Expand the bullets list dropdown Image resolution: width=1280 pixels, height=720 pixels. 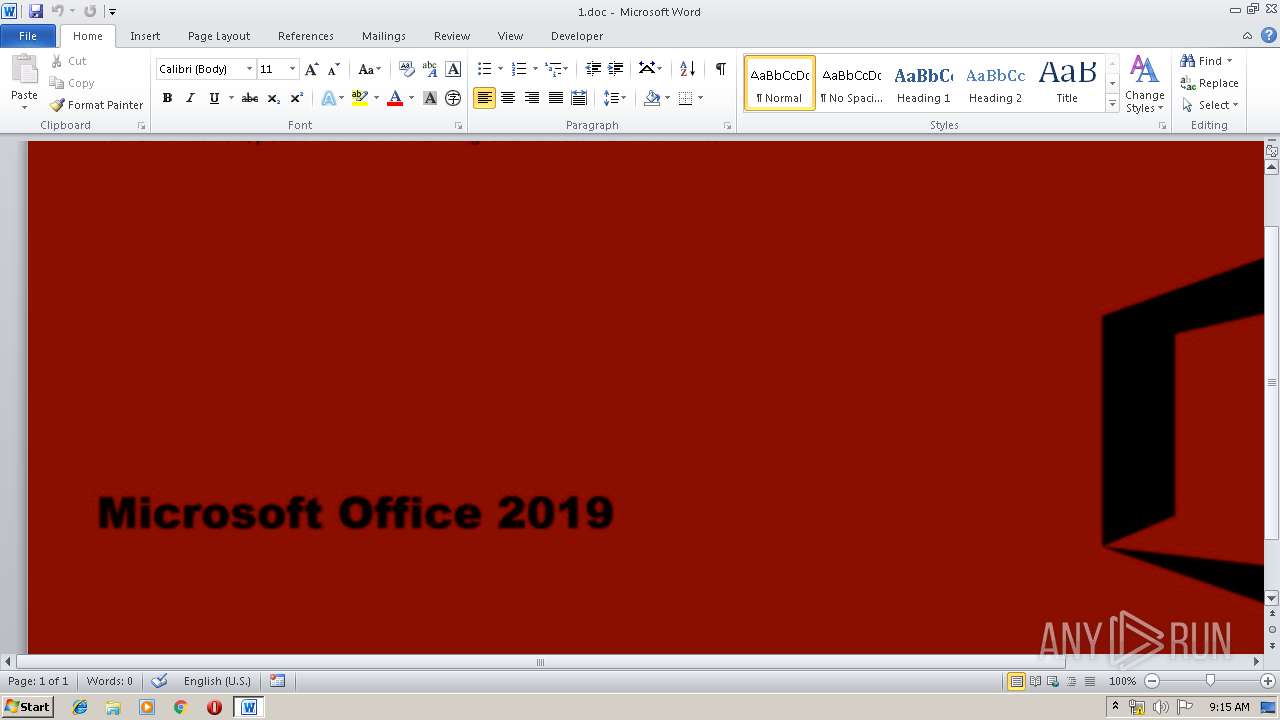coord(500,69)
